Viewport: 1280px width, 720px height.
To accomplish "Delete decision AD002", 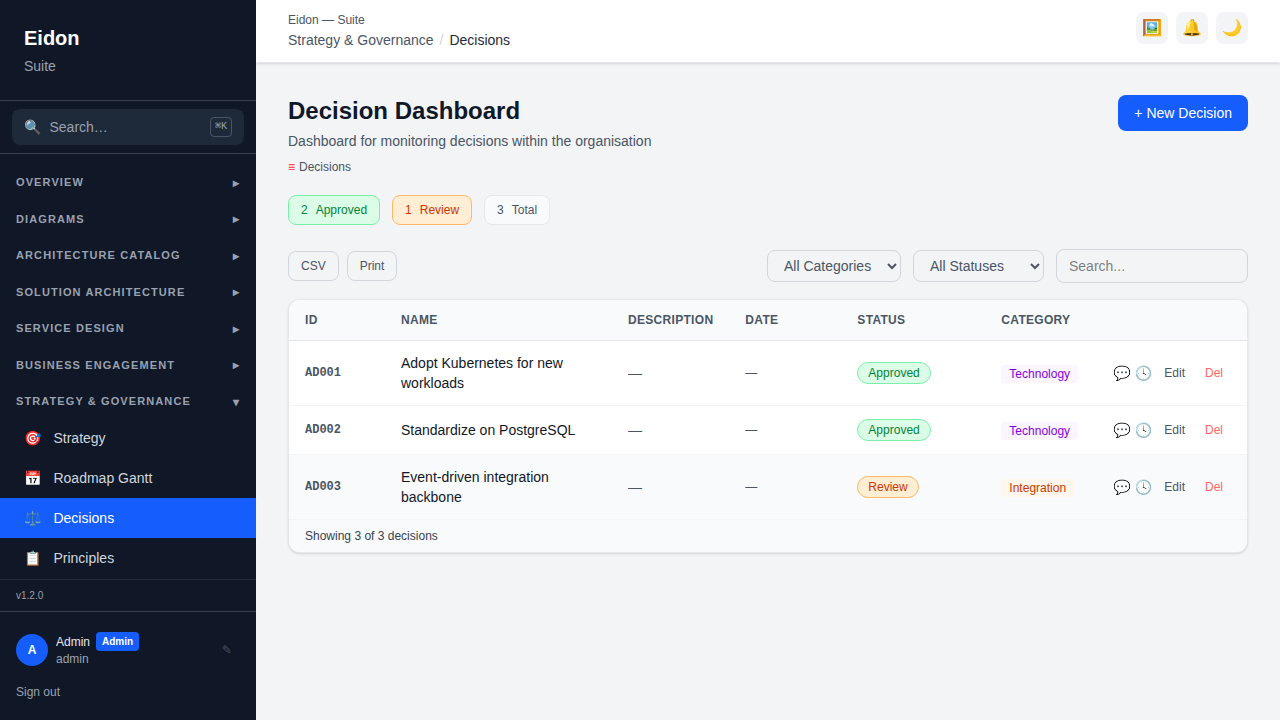I will pyautogui.click(x=1214, y=430).
